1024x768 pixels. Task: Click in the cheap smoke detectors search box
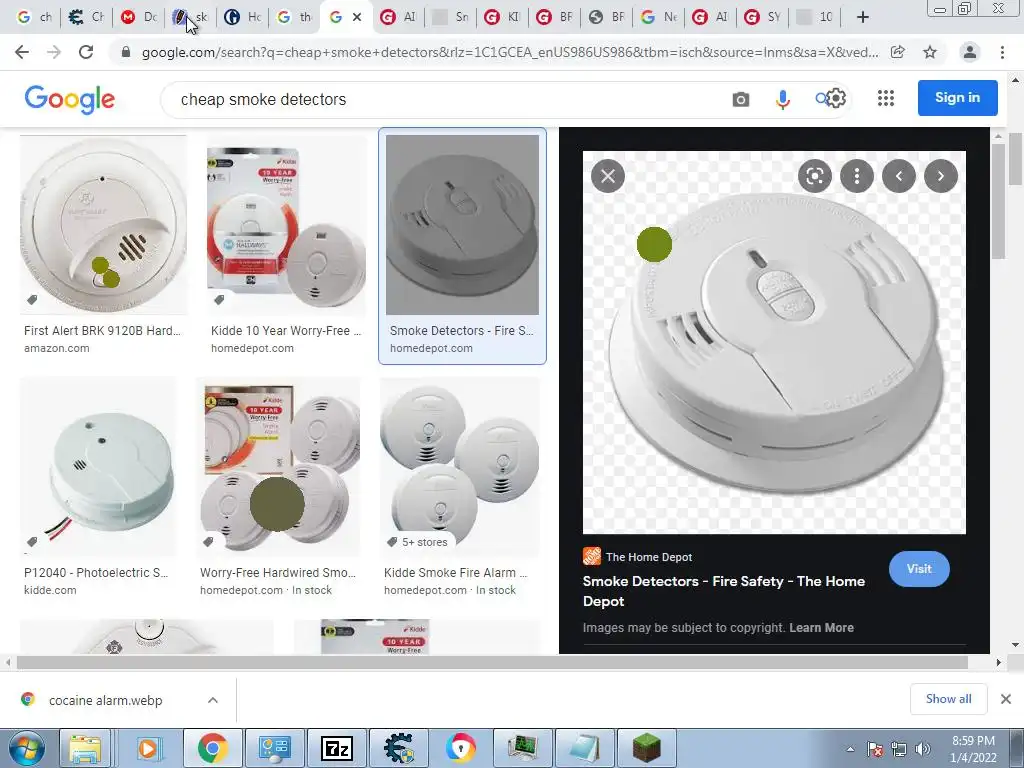(x=444, y=99)
